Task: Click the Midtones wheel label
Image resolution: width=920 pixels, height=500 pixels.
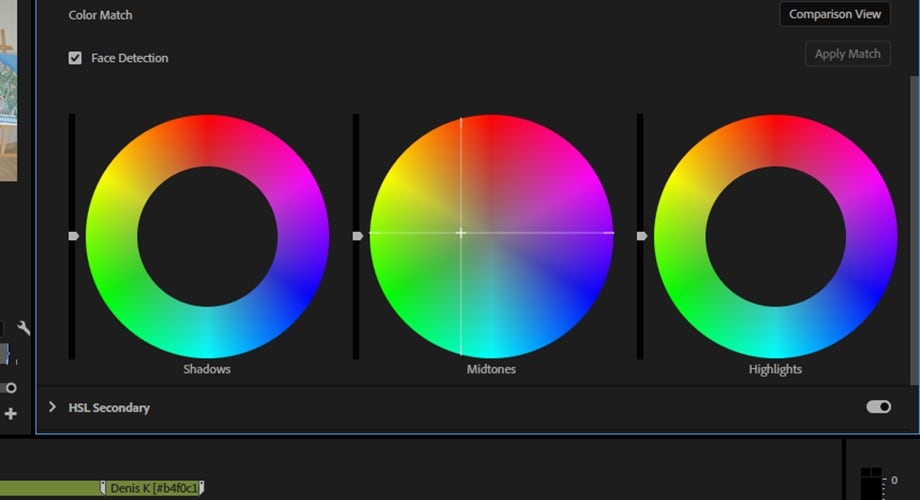Action: pyautogui.click(x=491, y=369)
